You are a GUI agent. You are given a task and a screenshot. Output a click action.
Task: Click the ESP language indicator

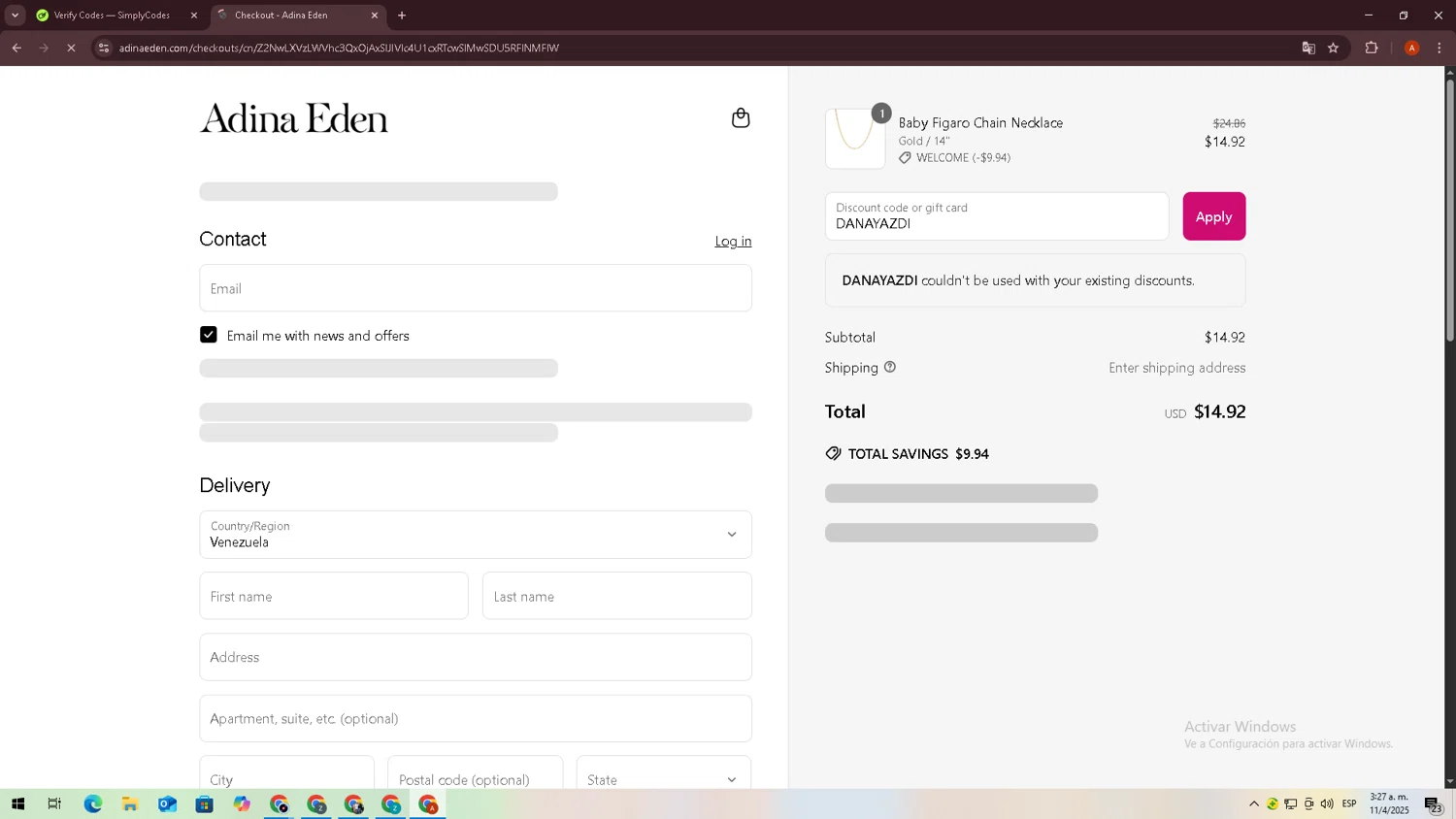click(x=1349, y=803)
